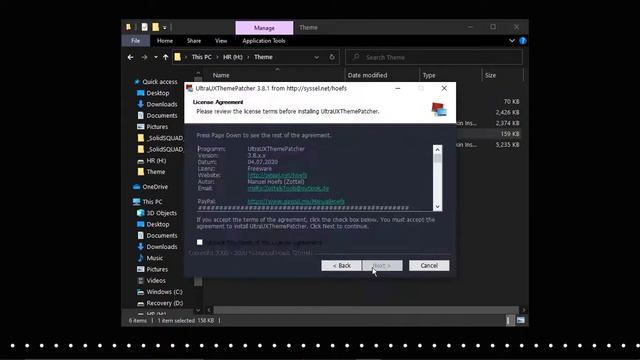Select the file sized 2,426 KB
This screenshot has height=360, width=640.
[x=507, y=112]
